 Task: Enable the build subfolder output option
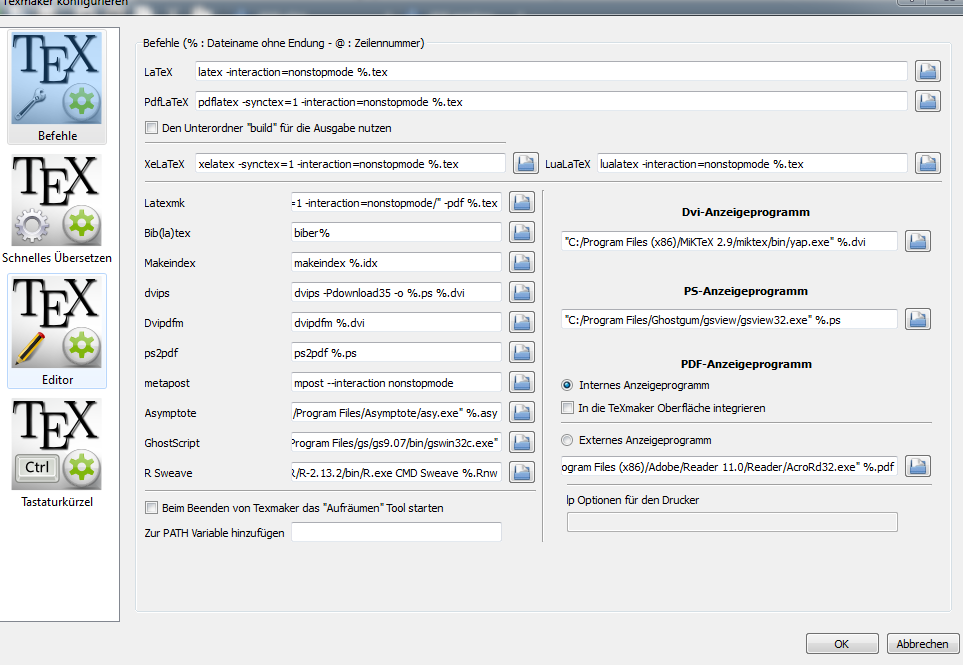point(151,128)
